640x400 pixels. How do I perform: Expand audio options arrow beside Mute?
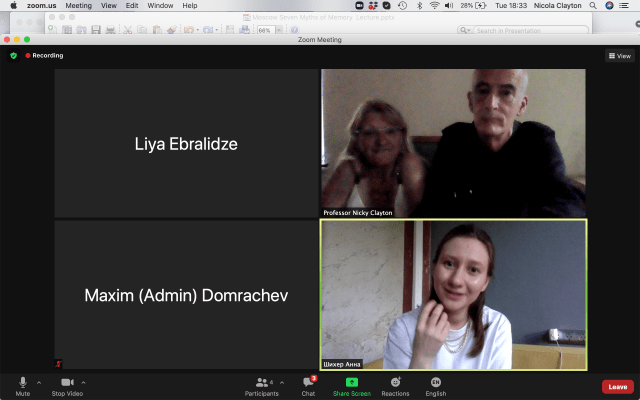pos(39,382)
